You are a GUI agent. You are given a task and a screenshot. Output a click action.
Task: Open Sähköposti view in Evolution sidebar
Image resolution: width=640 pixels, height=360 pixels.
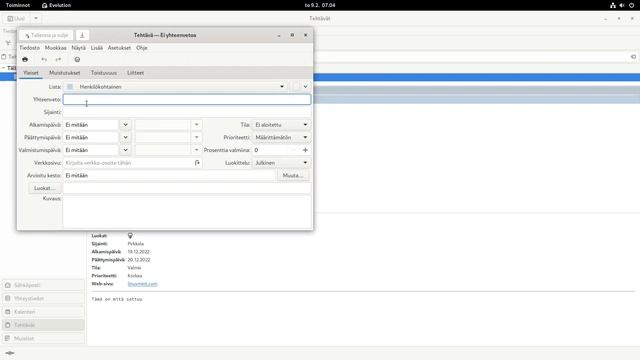pos(44,285)
